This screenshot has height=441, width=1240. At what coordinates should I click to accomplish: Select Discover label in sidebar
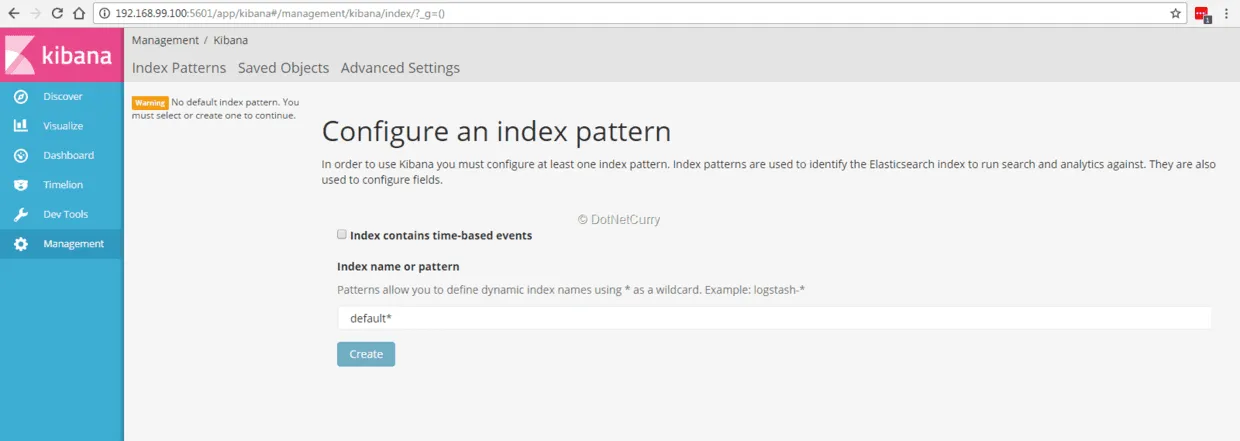(63, 97)
